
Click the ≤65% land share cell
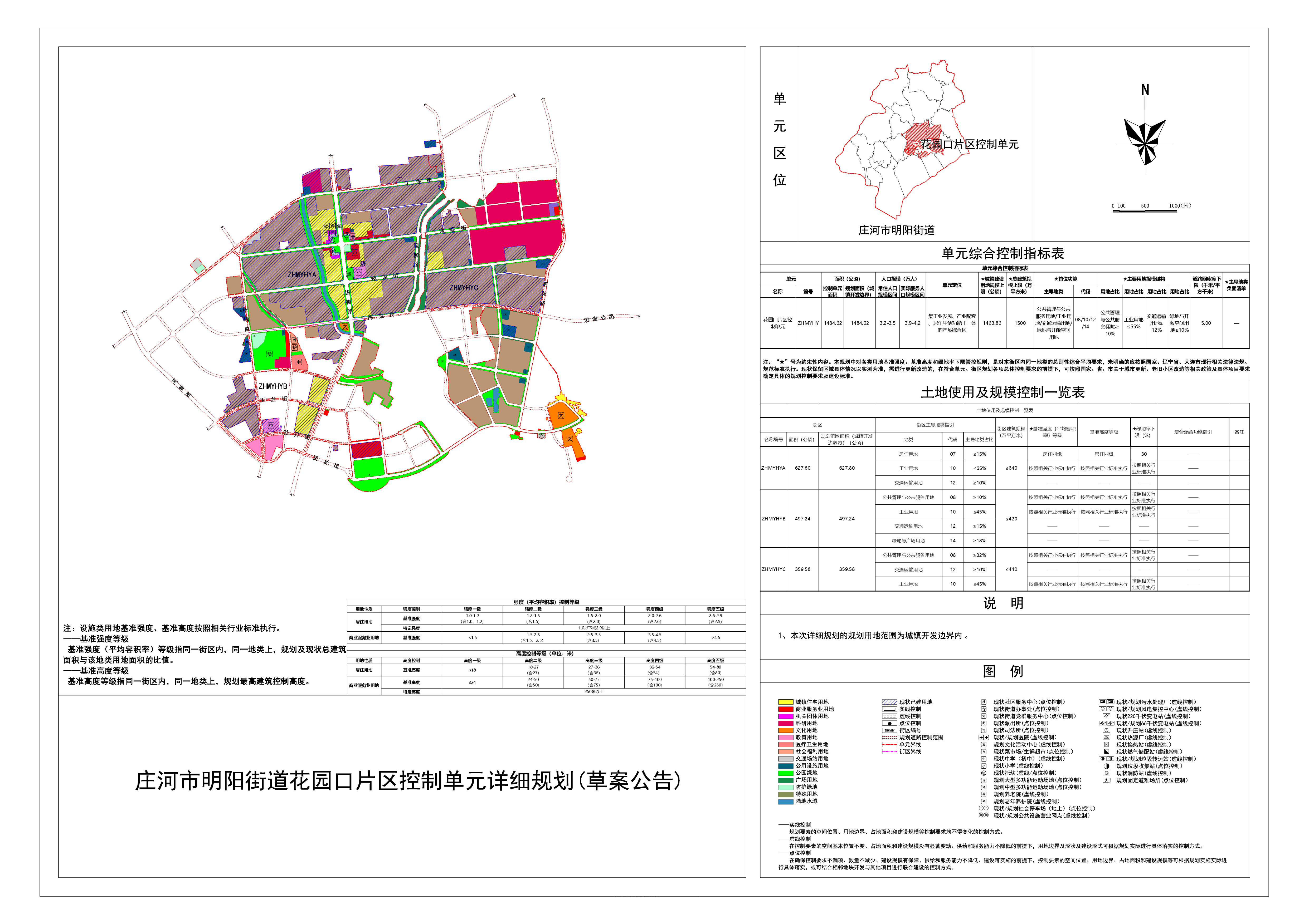tap(980, 468)
